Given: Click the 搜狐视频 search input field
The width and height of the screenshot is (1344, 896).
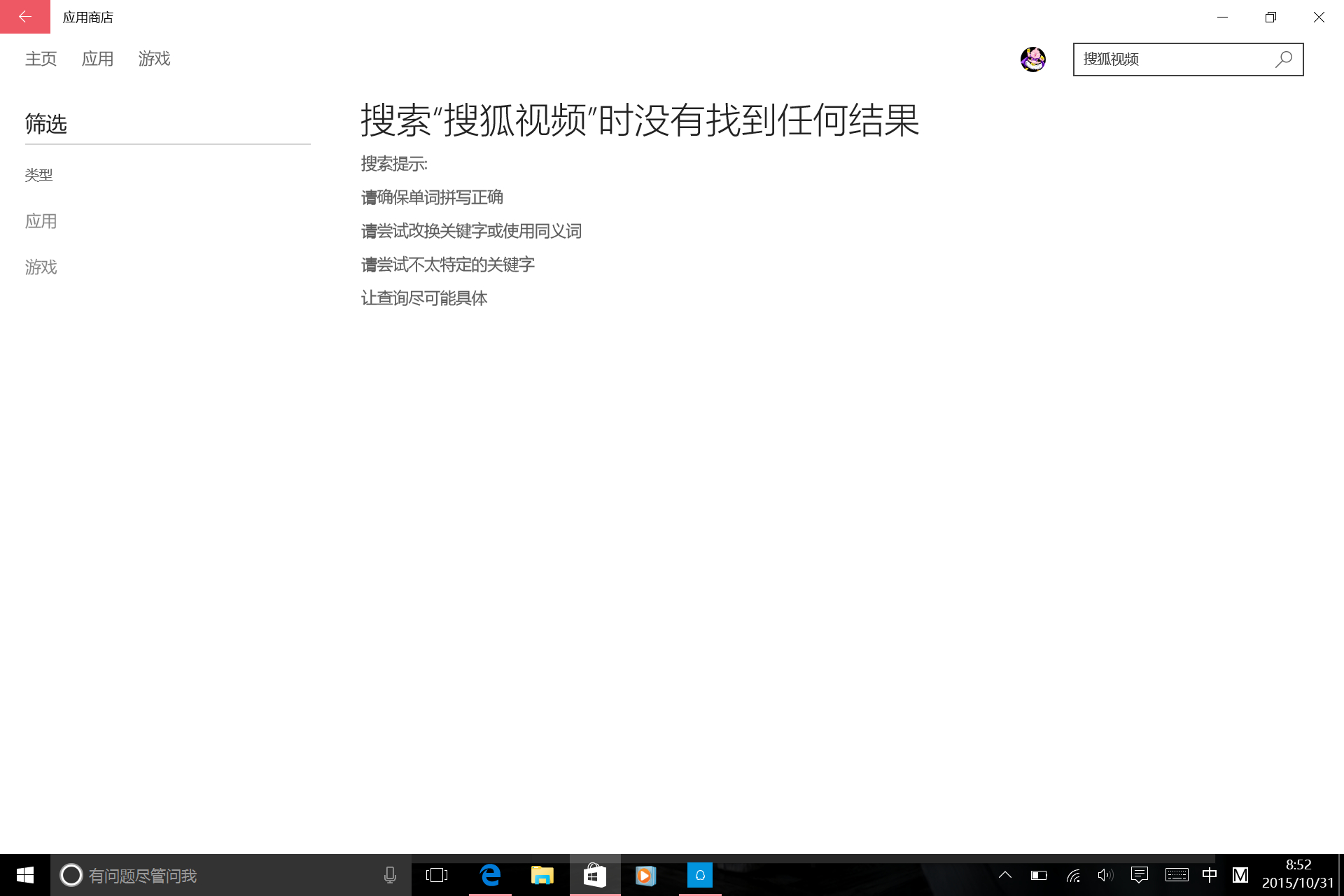Looking at the screenshot, I should pos(1172,59).
